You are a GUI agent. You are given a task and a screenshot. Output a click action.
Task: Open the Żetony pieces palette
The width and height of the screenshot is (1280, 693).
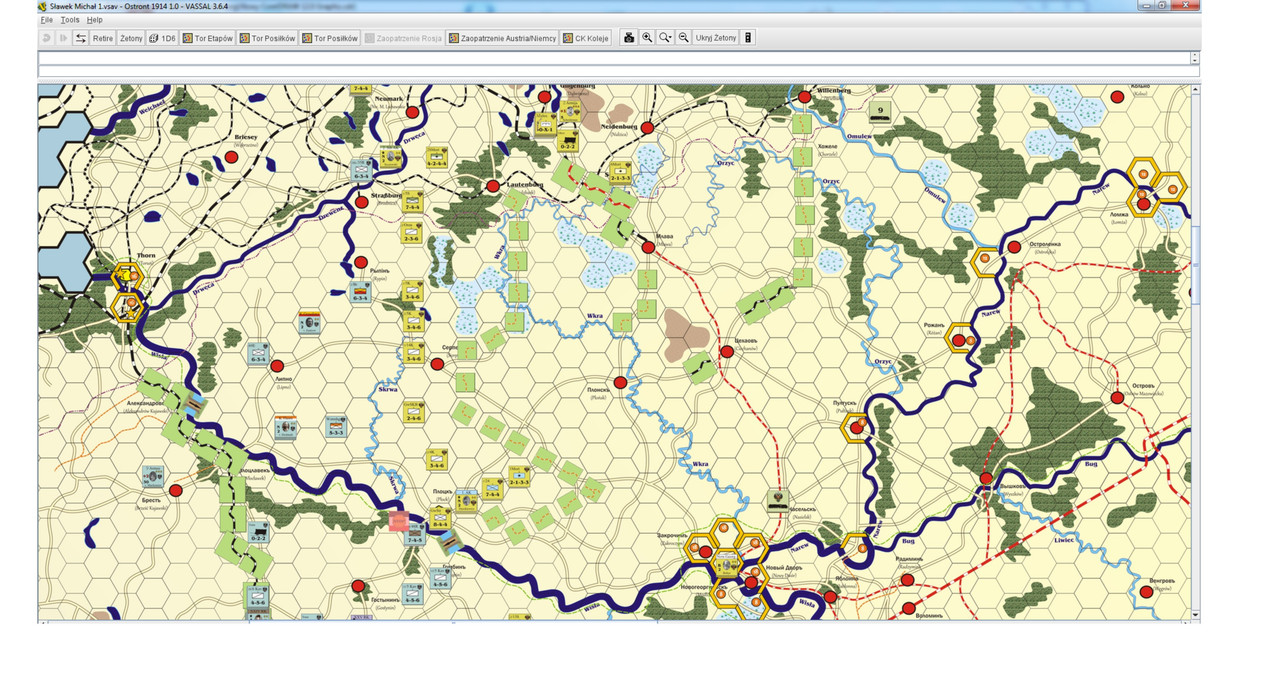[131, 38]
